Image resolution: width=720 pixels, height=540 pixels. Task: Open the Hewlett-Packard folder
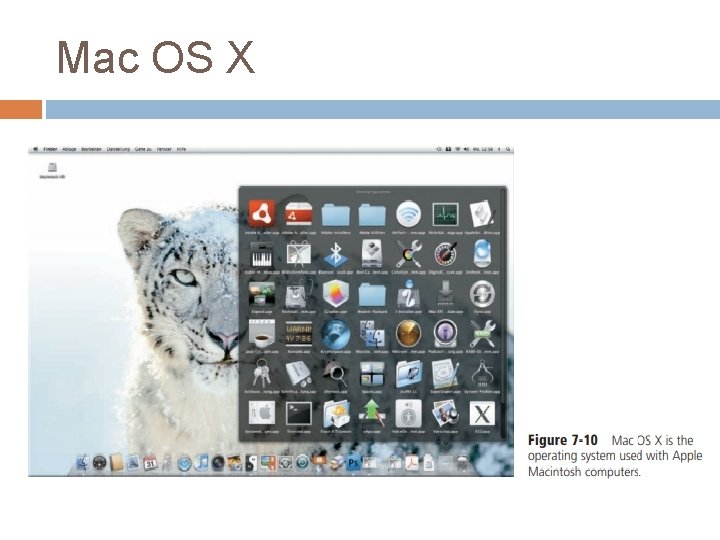point(372,295)
